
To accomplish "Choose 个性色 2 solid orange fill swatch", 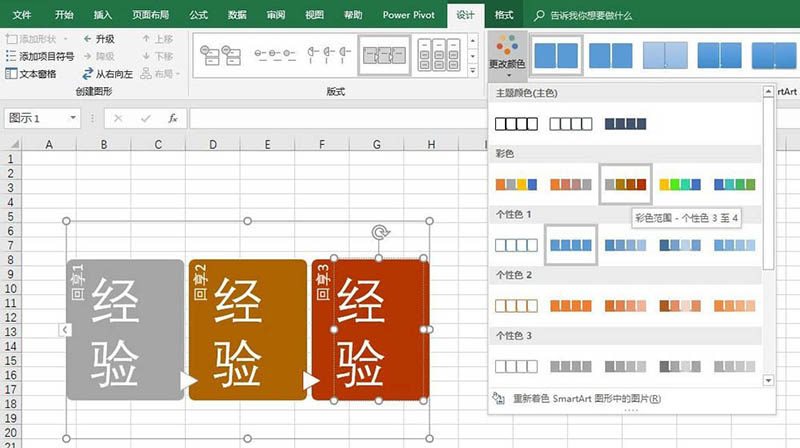I will point(571,306).
